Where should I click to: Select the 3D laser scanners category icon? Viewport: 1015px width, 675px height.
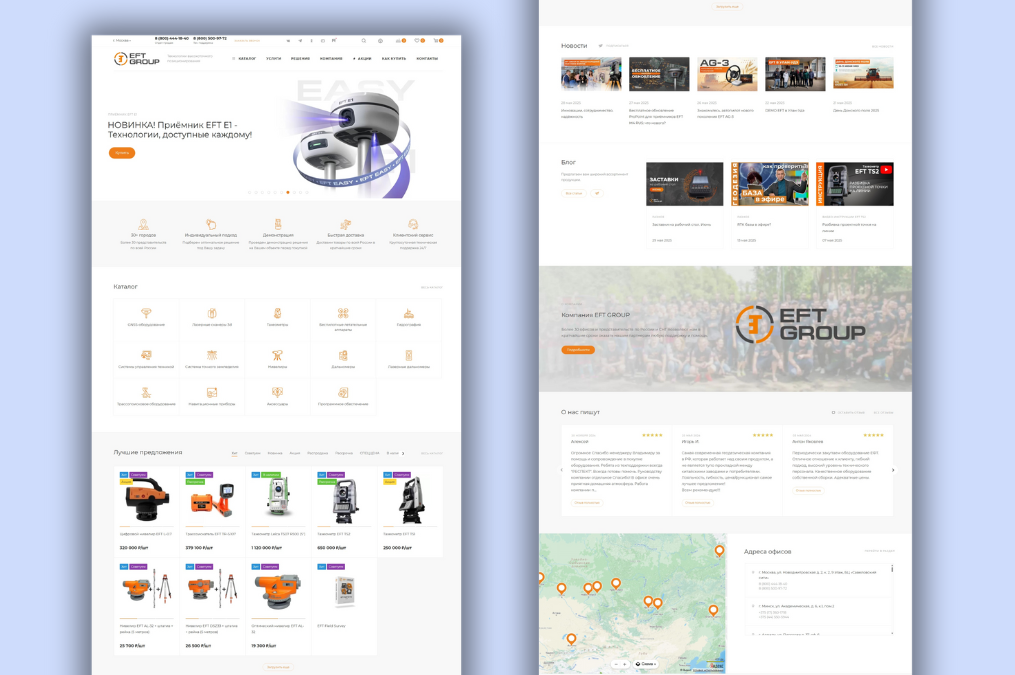[212, 313]
